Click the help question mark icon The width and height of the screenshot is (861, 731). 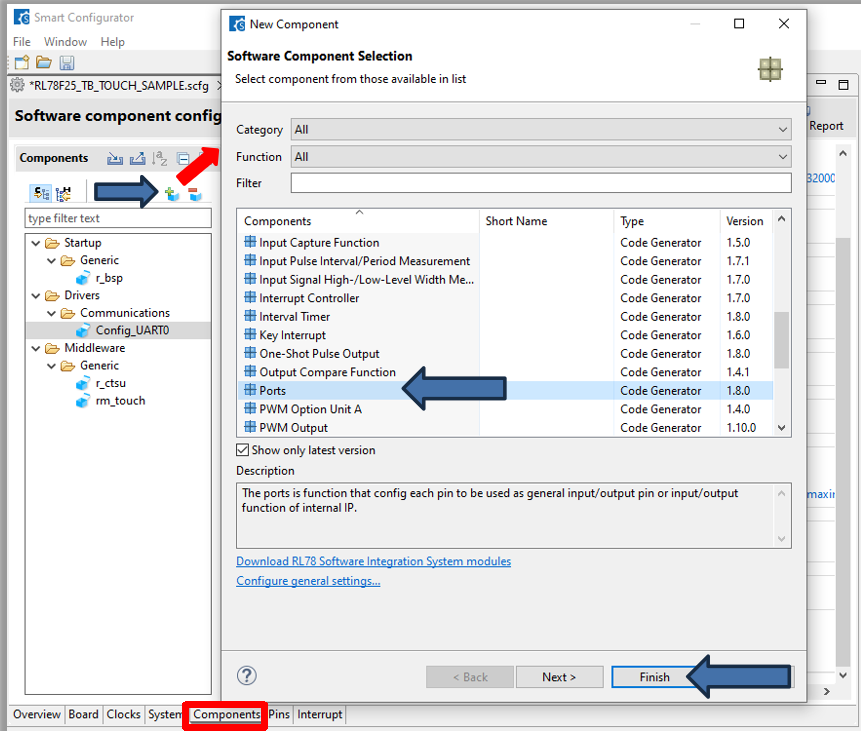(x=247, y=676)
